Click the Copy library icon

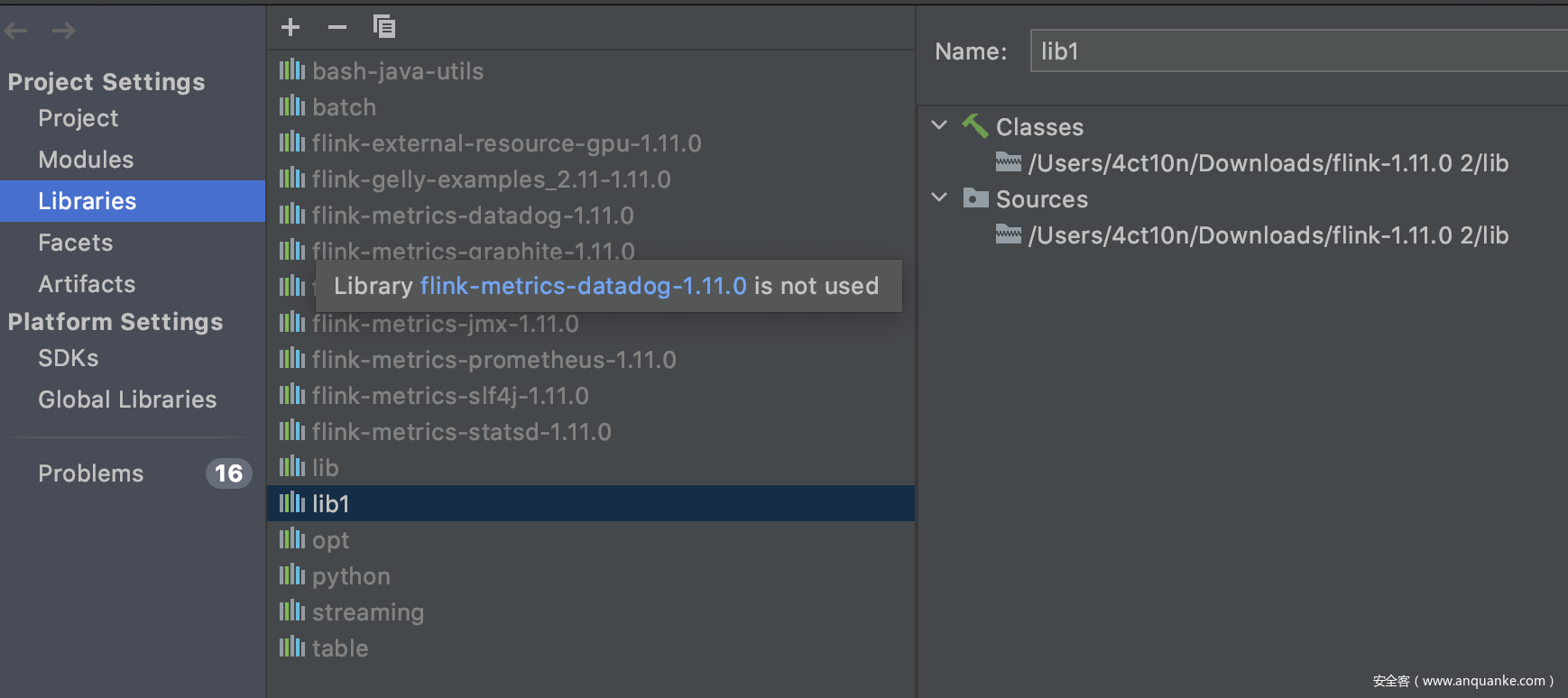[x=384, y=27]
